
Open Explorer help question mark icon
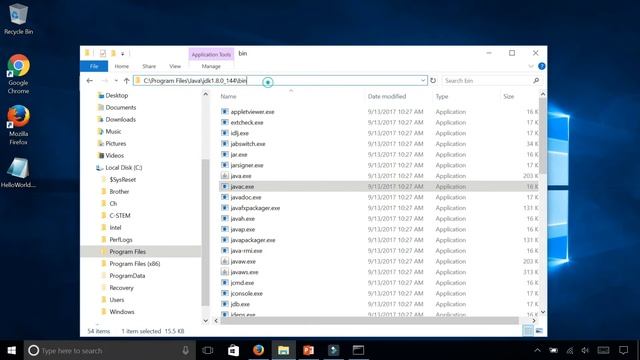click(x=542, y=66)
